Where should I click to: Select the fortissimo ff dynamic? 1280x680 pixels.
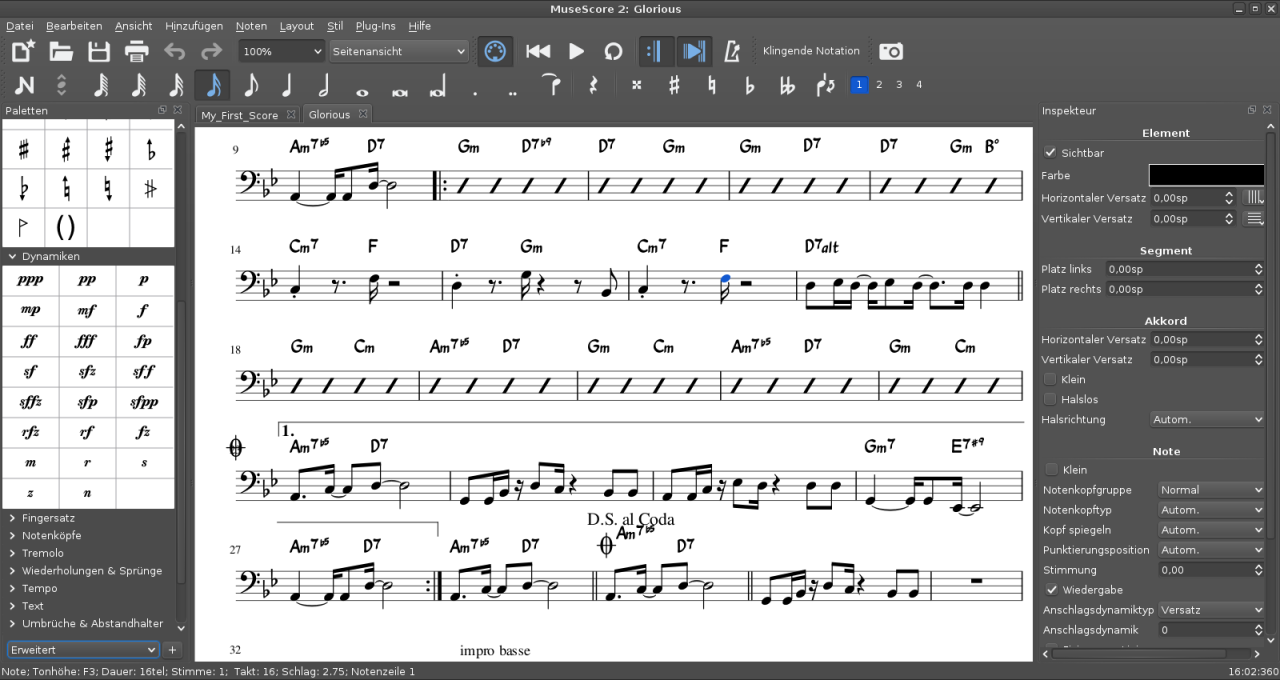point(30,341)
